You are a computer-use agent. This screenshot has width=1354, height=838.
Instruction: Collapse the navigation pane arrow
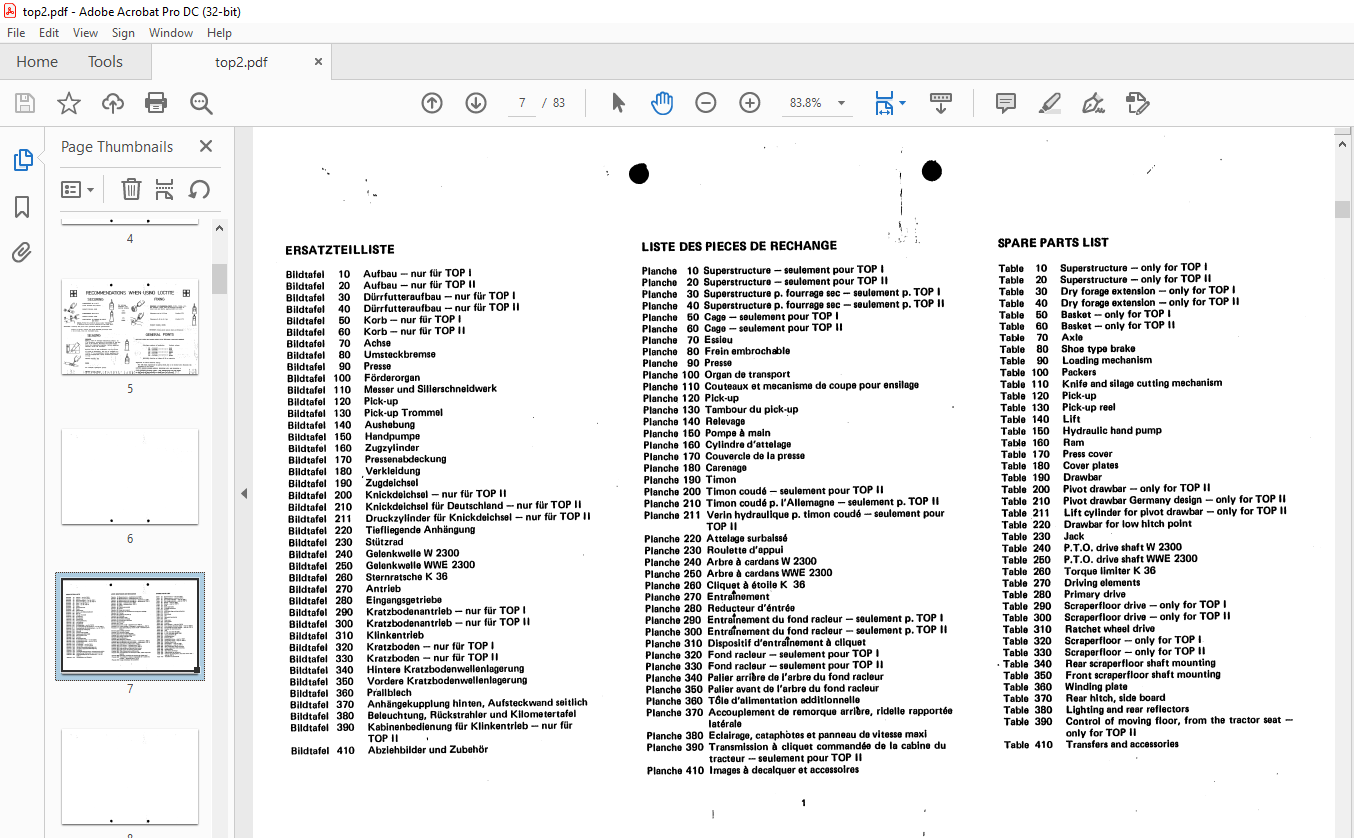[x=242, y=493]
